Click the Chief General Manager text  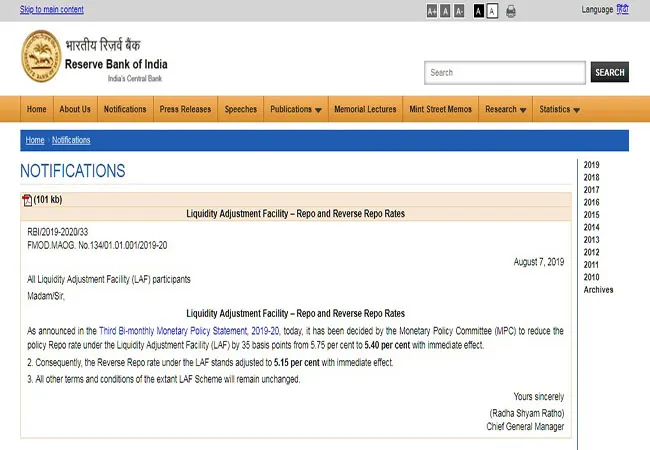click(x=525, y=426)
